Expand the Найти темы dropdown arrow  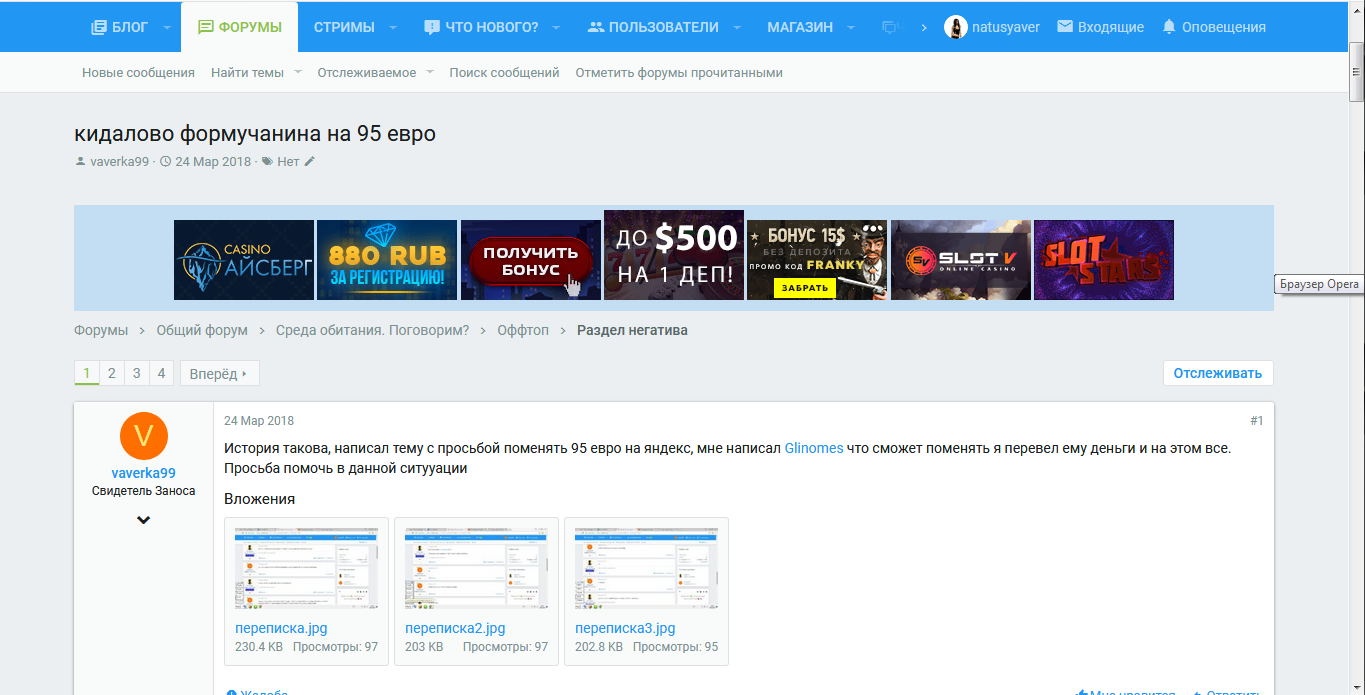298,72
